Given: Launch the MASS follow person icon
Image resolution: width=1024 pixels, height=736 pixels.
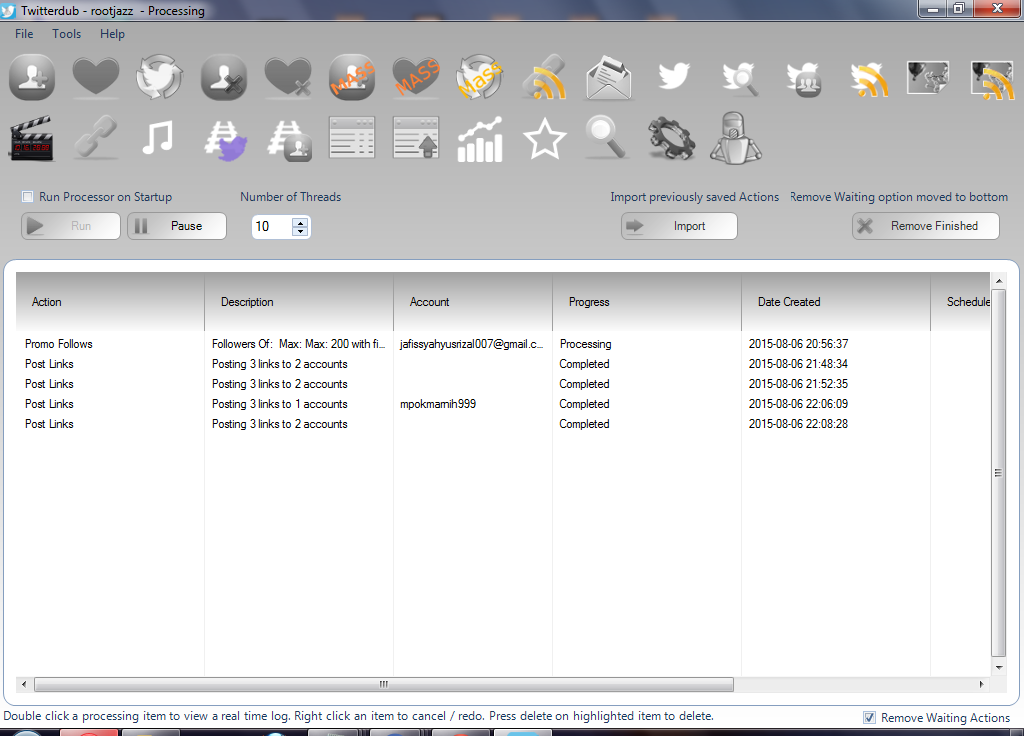Looking at the screenshot, I should 352,77.
